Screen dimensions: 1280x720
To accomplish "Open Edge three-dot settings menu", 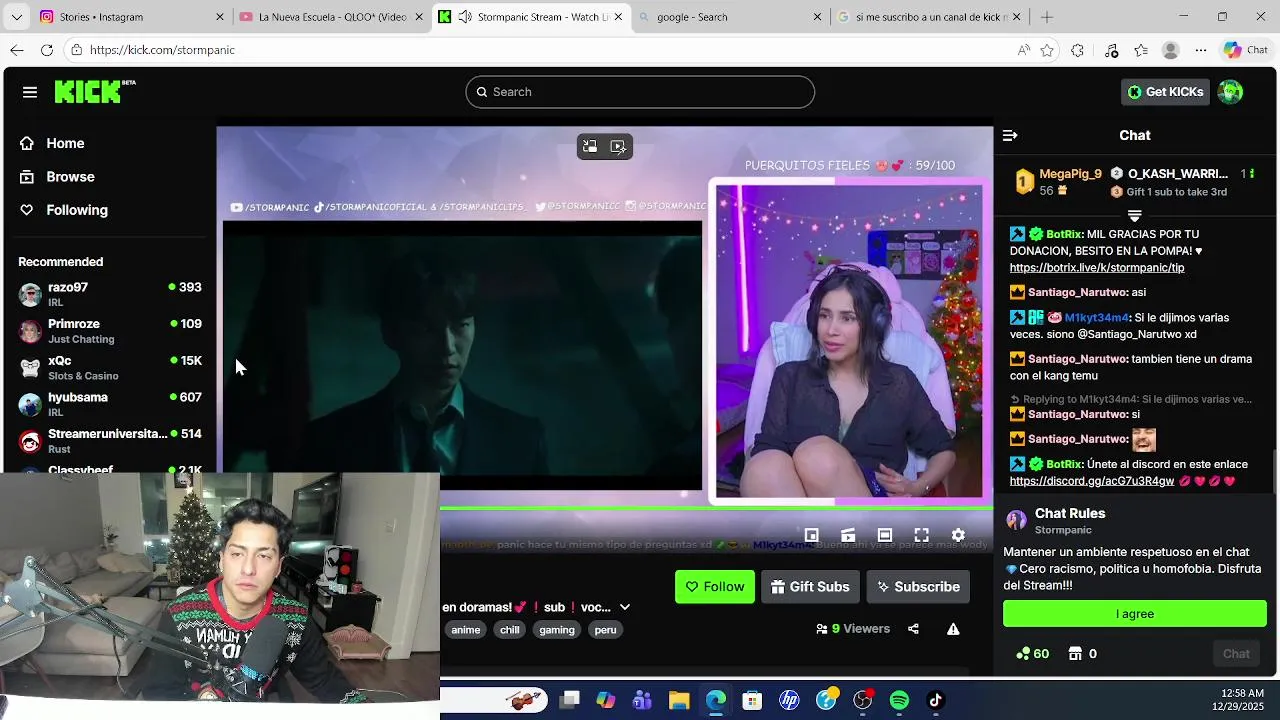I will (1201, 50).
